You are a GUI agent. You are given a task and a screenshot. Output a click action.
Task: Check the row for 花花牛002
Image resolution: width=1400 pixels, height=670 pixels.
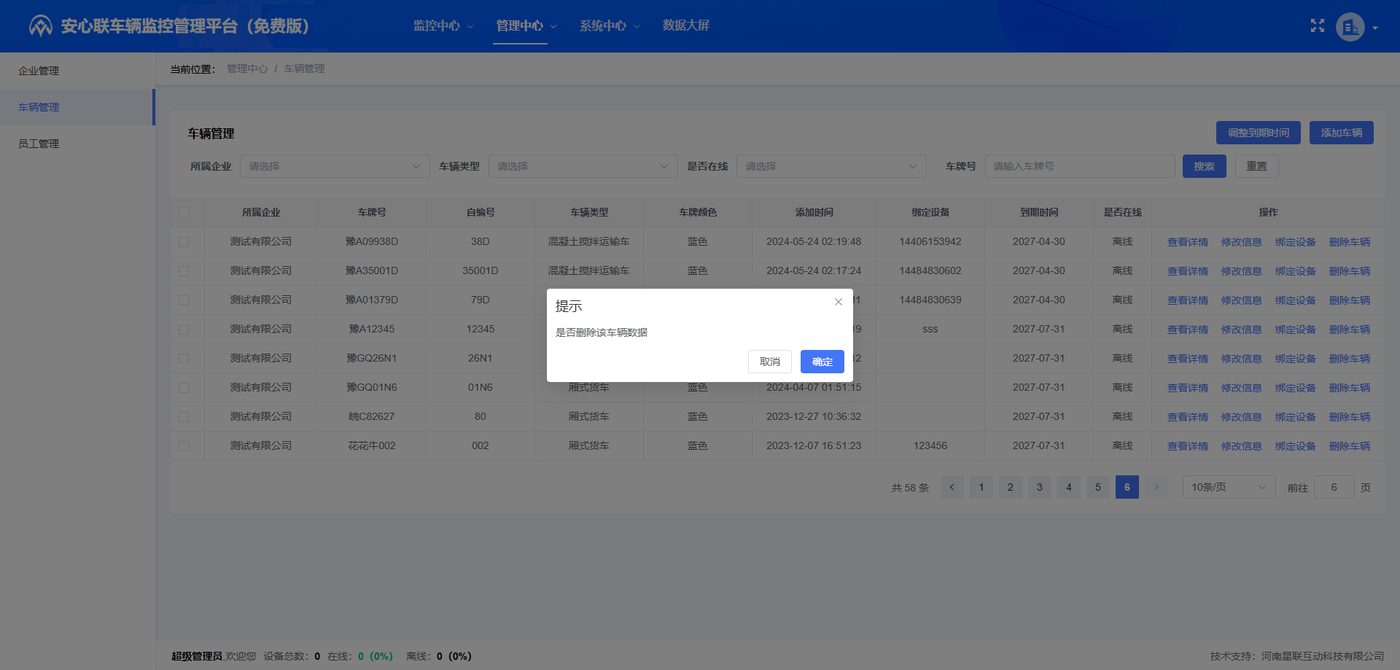183,446
